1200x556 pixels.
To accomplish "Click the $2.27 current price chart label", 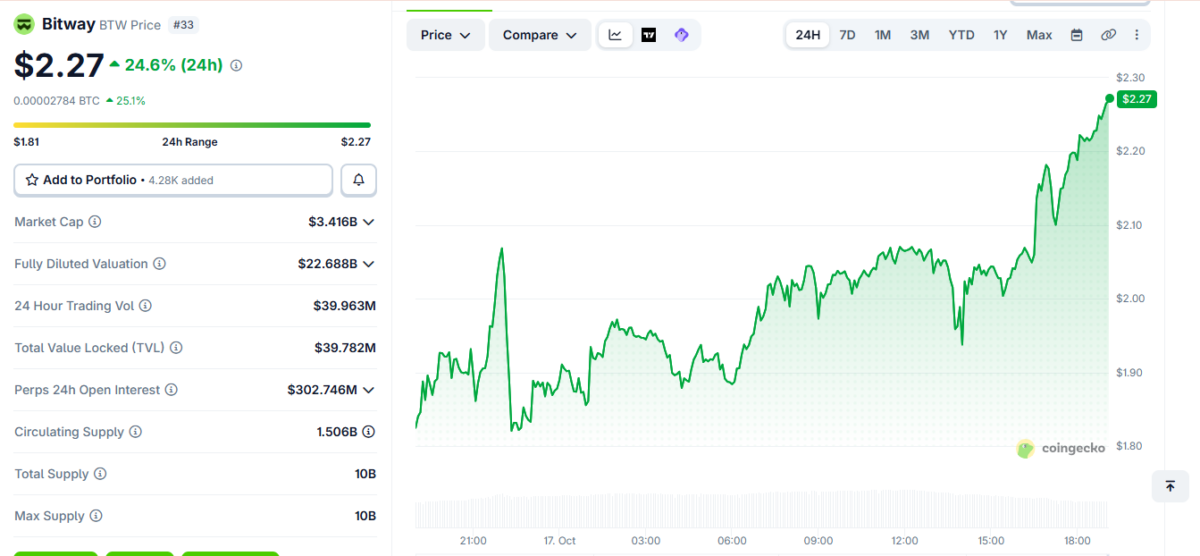I will click(x=1137, y=99).
